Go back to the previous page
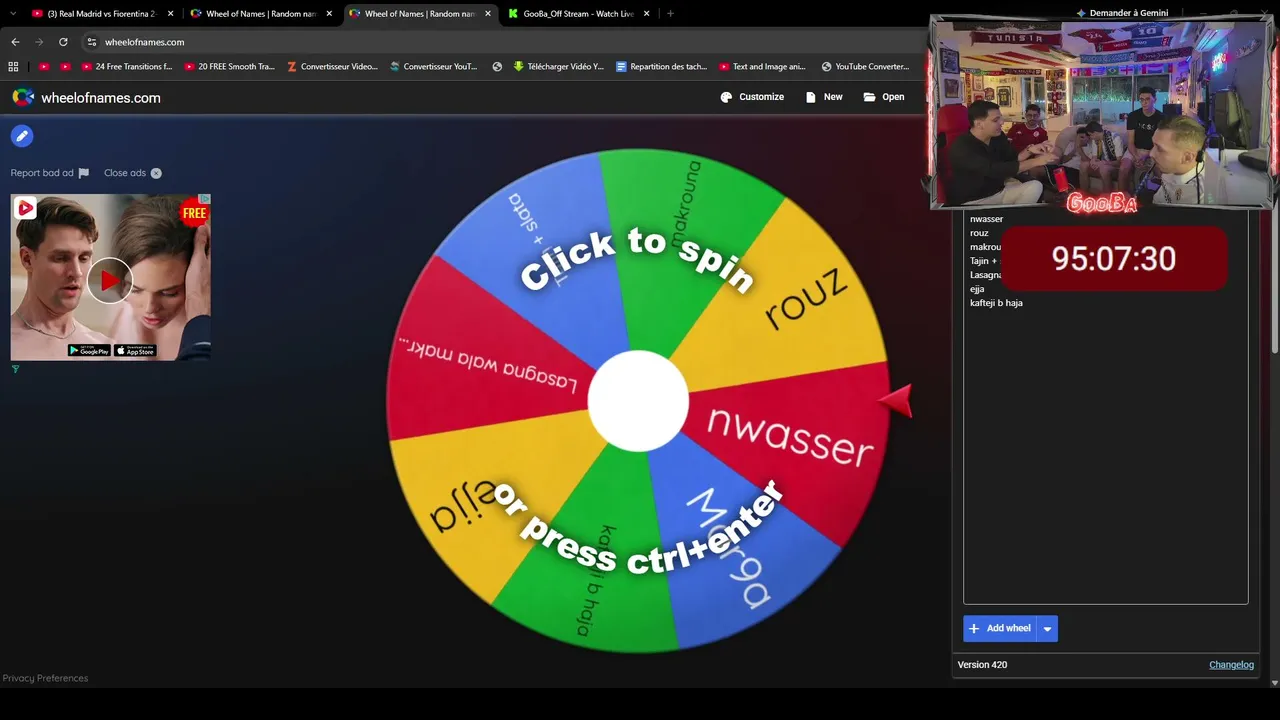1280x720 pixels. click(15, 42)
